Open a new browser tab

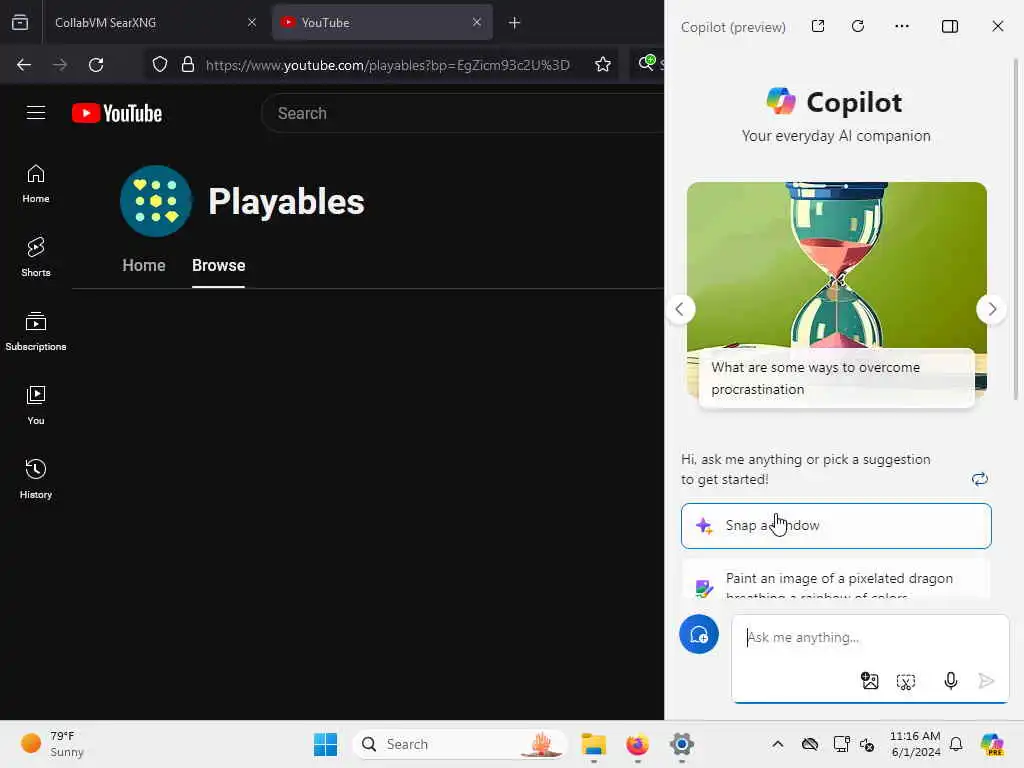tap(515, 23)
